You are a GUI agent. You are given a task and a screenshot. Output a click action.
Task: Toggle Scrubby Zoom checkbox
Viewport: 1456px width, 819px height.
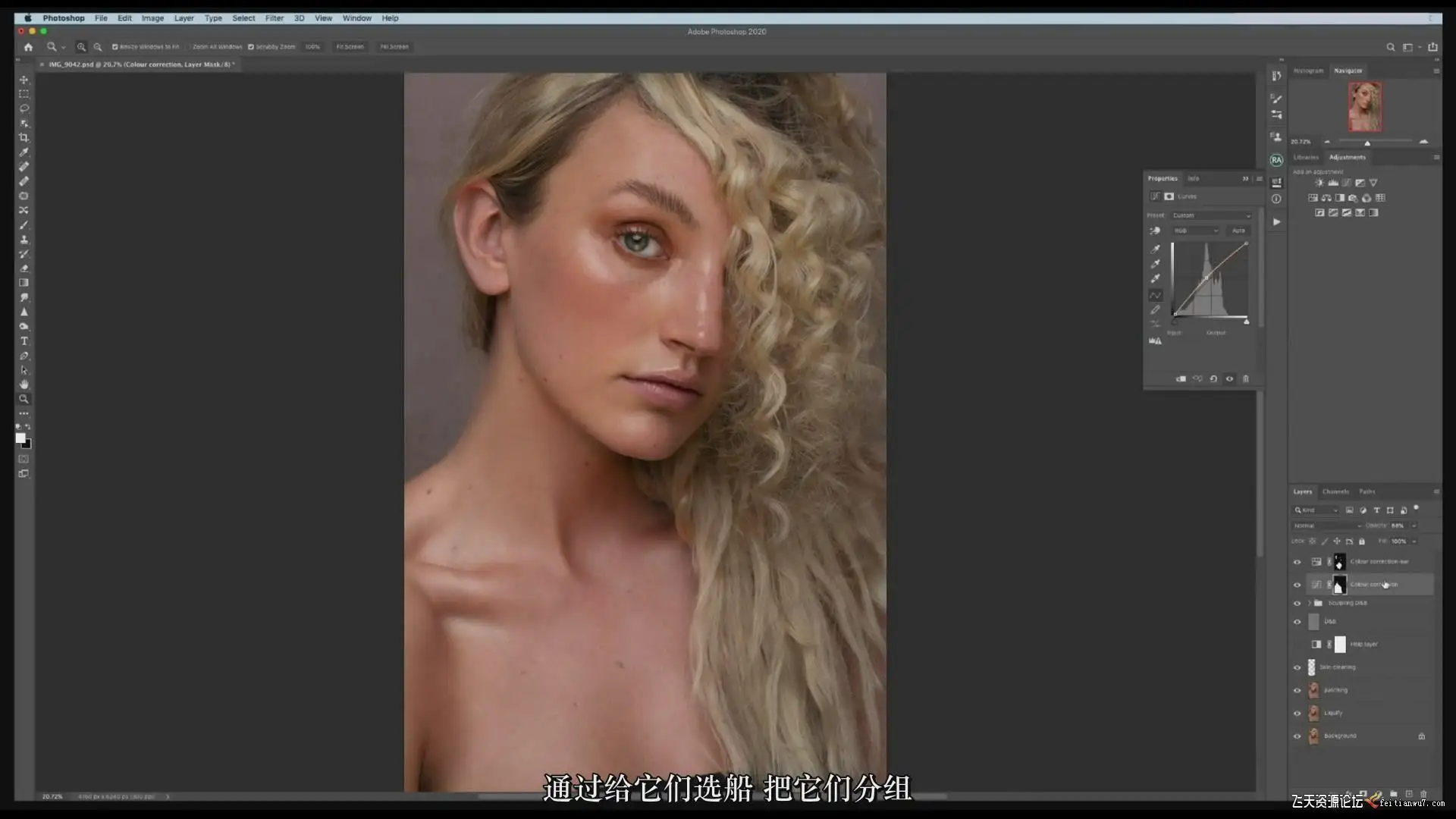point(251,47)
